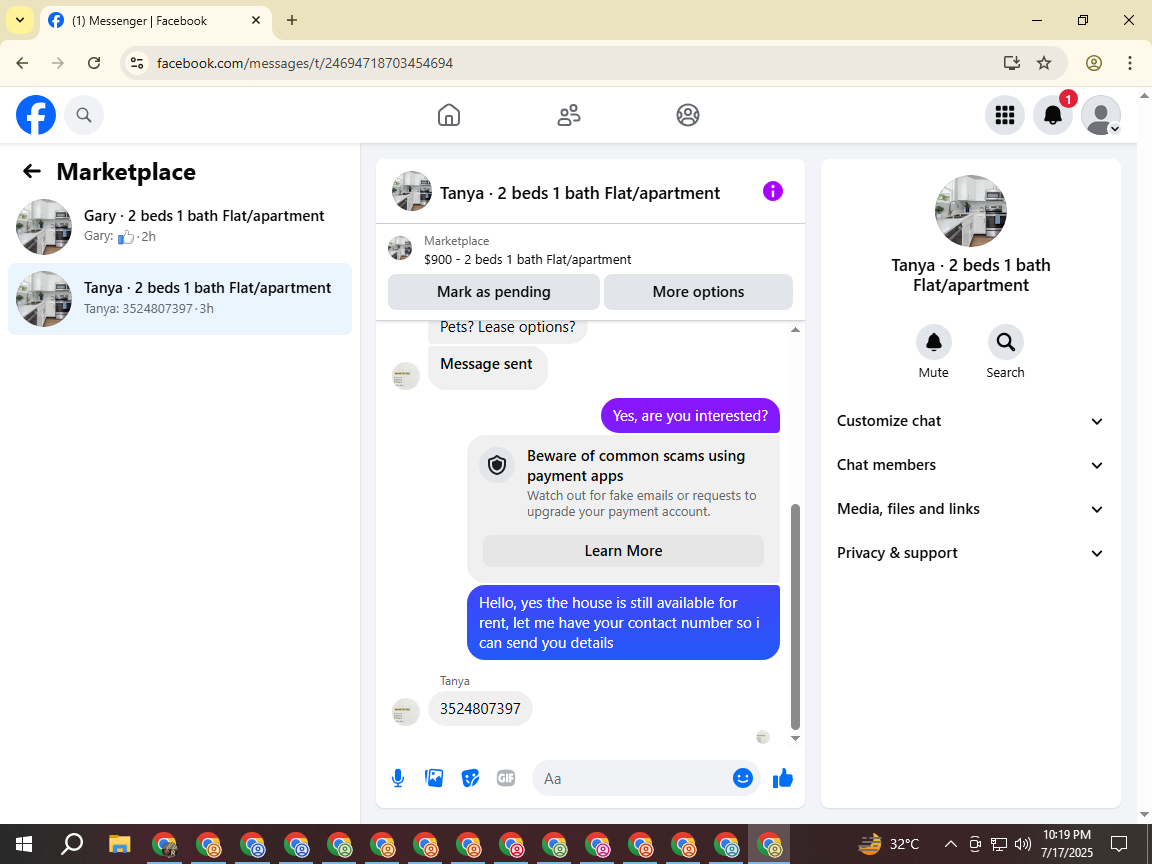Click the chat scrollbar thumb
This screenshot has height=864, width=1152.
pyautogui.click(x=795, y=616)
